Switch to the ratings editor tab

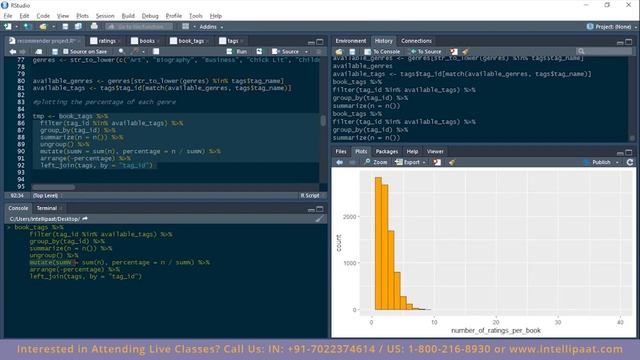(107, 41)
